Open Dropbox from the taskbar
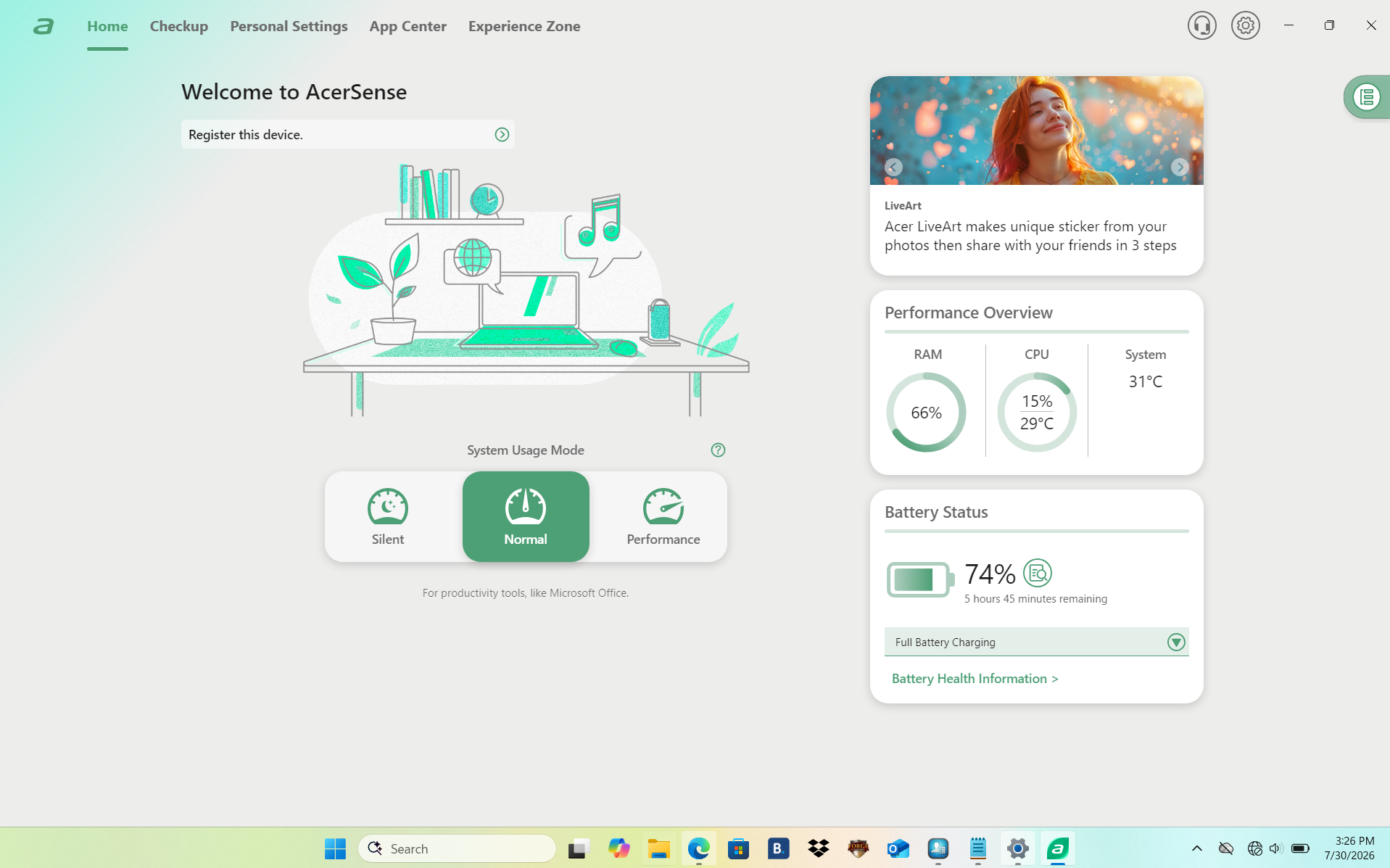This screenshot has height=868, width=1390. [818, 848]
